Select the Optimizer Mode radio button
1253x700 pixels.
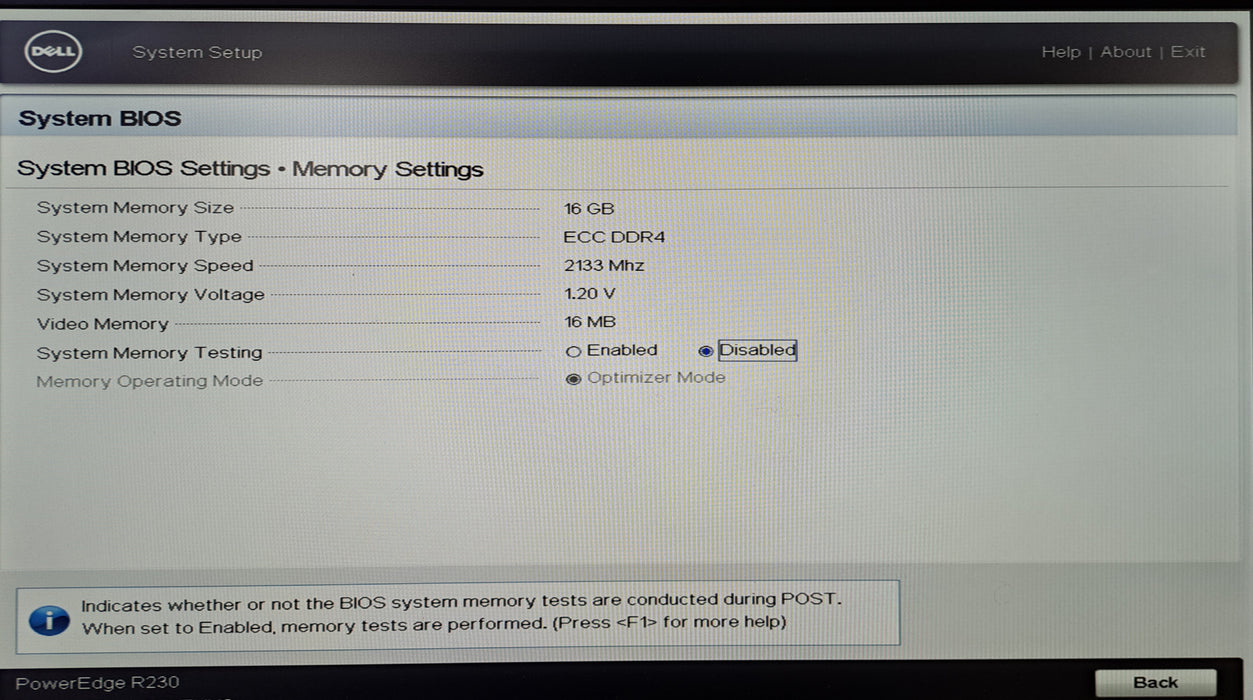pos(573,379)
